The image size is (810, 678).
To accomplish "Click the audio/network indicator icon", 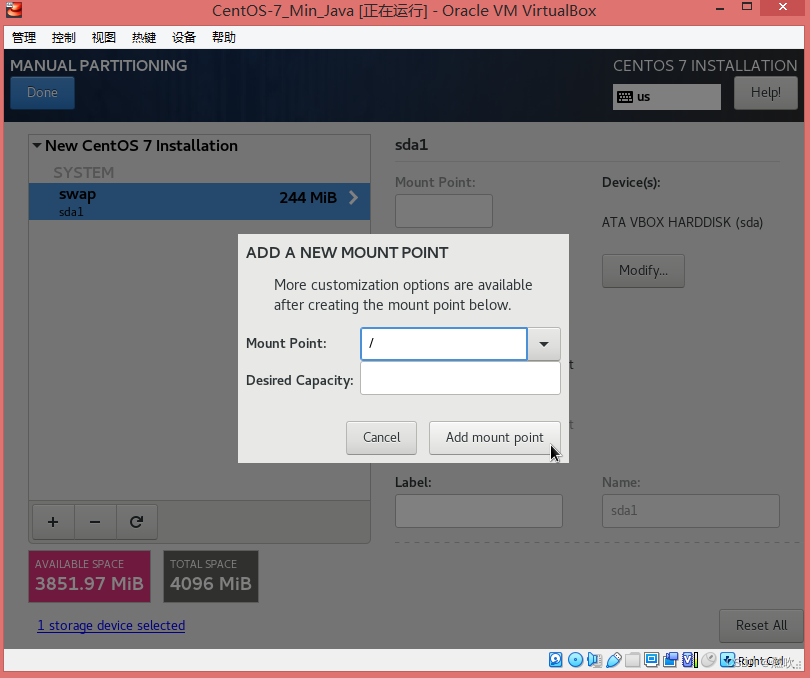I will [595, 660].
